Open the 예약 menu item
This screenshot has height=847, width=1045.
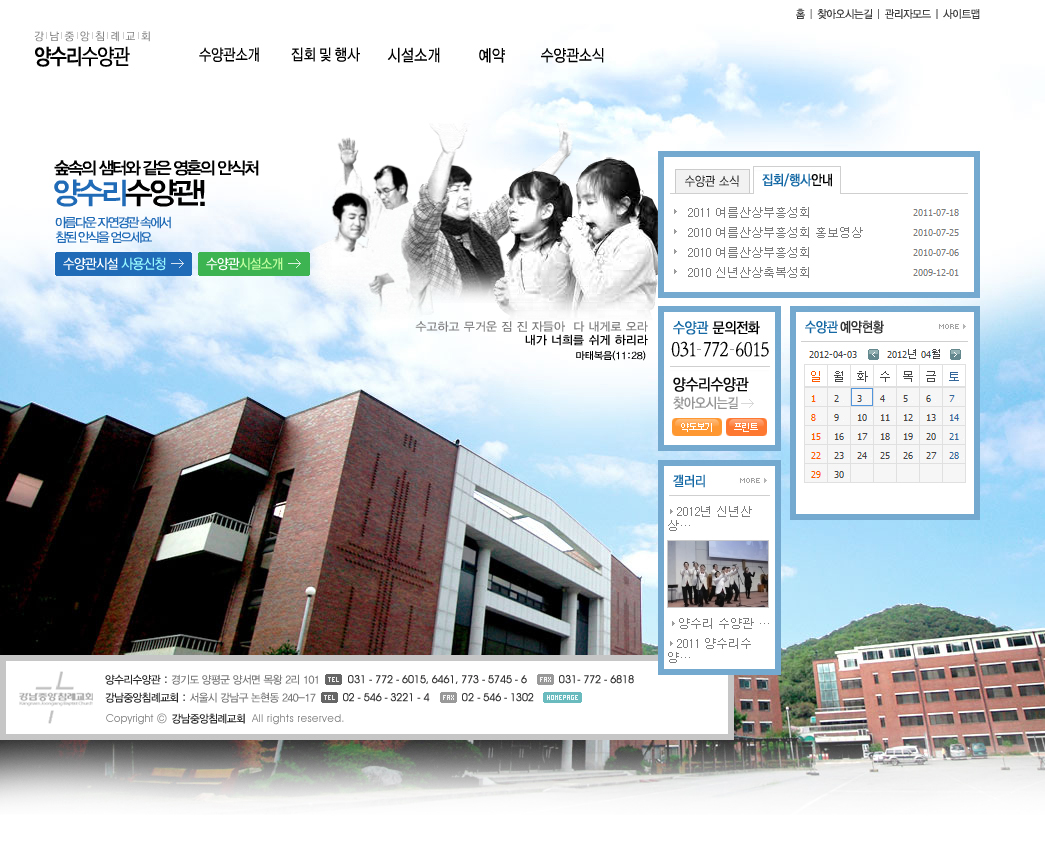491,55
